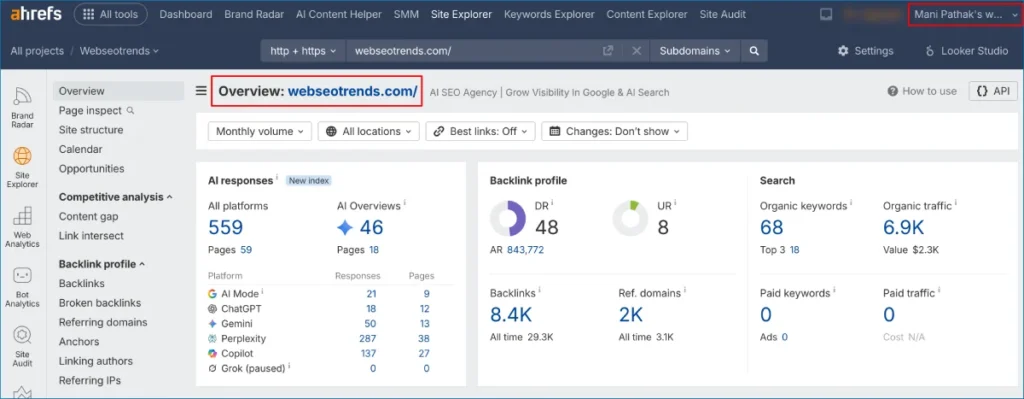Go to All projects breadcrumb
The width and height of the screenshot is (1024, 399).
coord(37,51)
